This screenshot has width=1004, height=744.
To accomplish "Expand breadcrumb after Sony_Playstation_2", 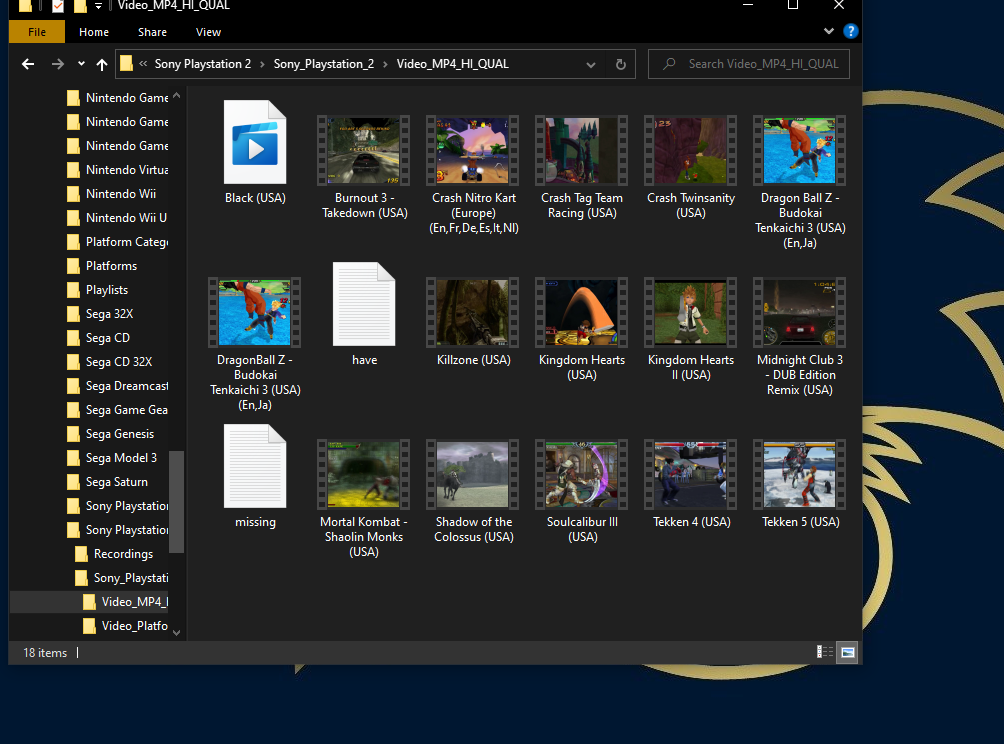I will 385,64.
